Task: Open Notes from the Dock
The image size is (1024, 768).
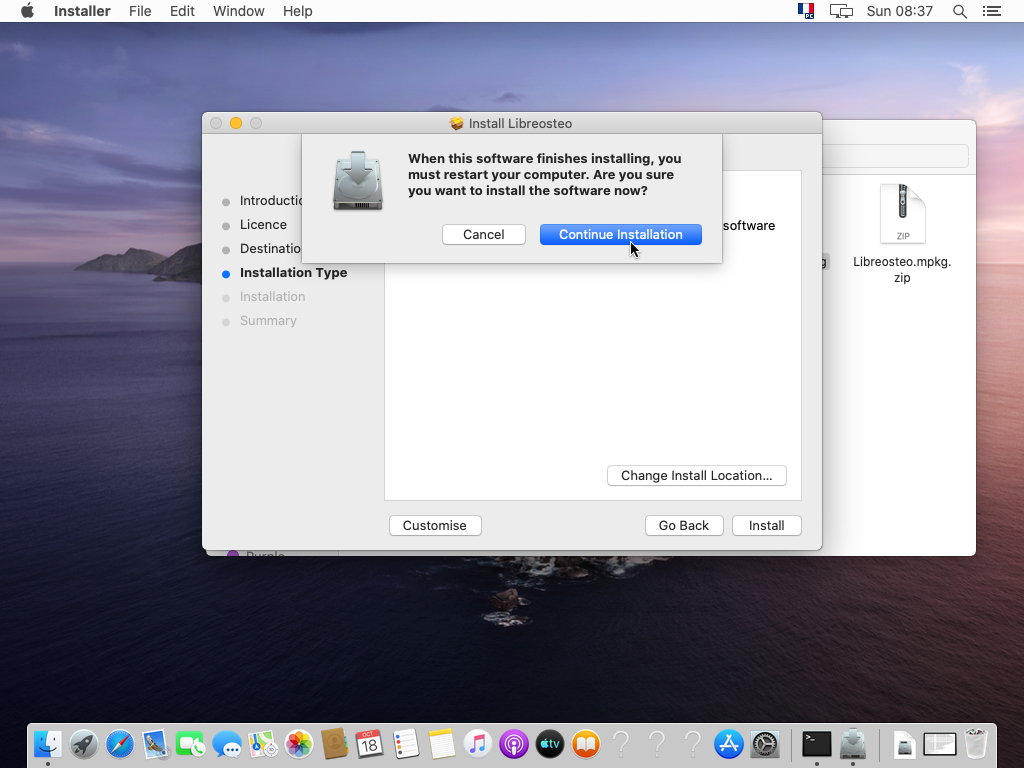Action: coord(441,744)
